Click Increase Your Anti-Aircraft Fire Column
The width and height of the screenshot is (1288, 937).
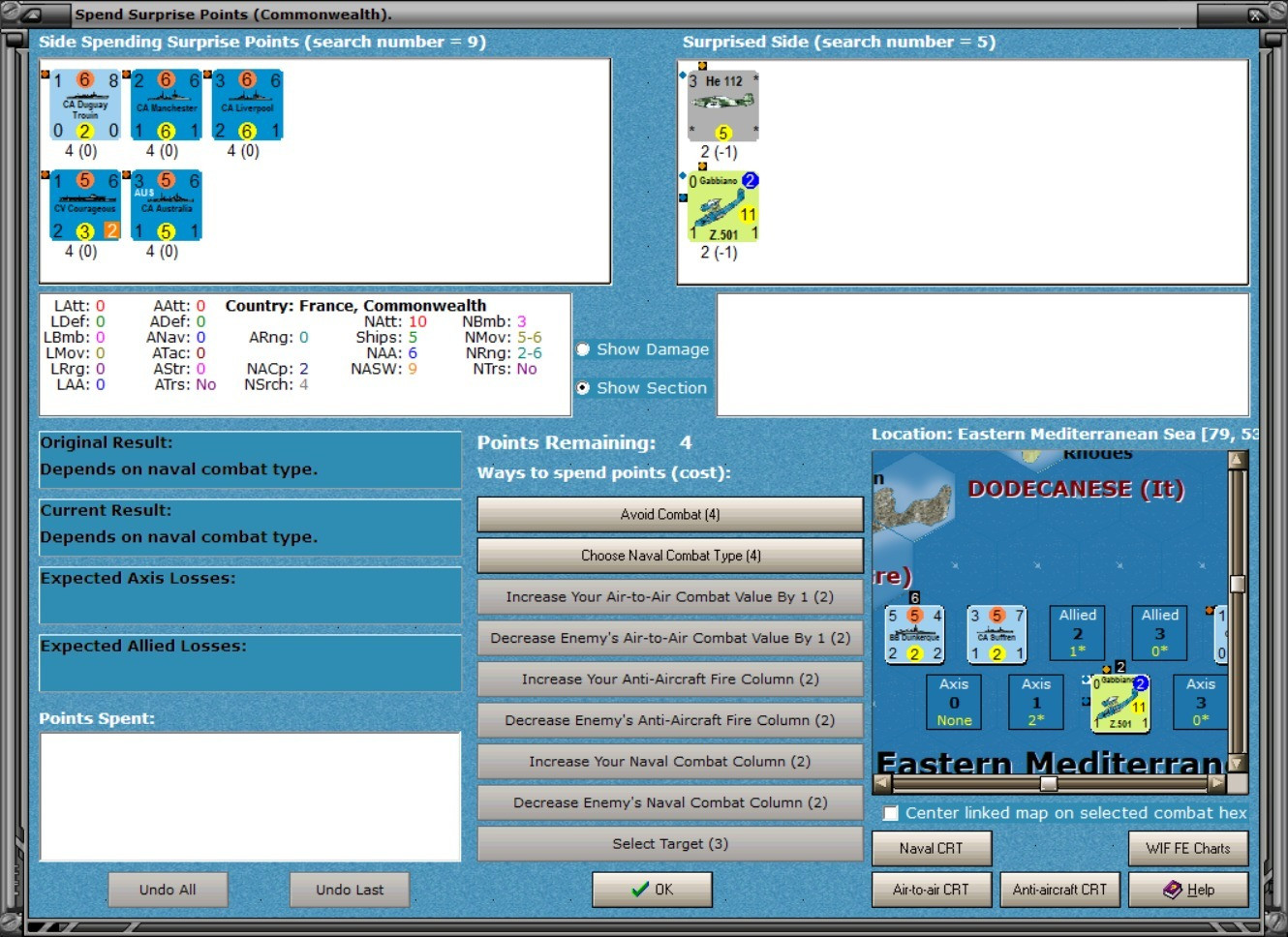pos(670,679)
